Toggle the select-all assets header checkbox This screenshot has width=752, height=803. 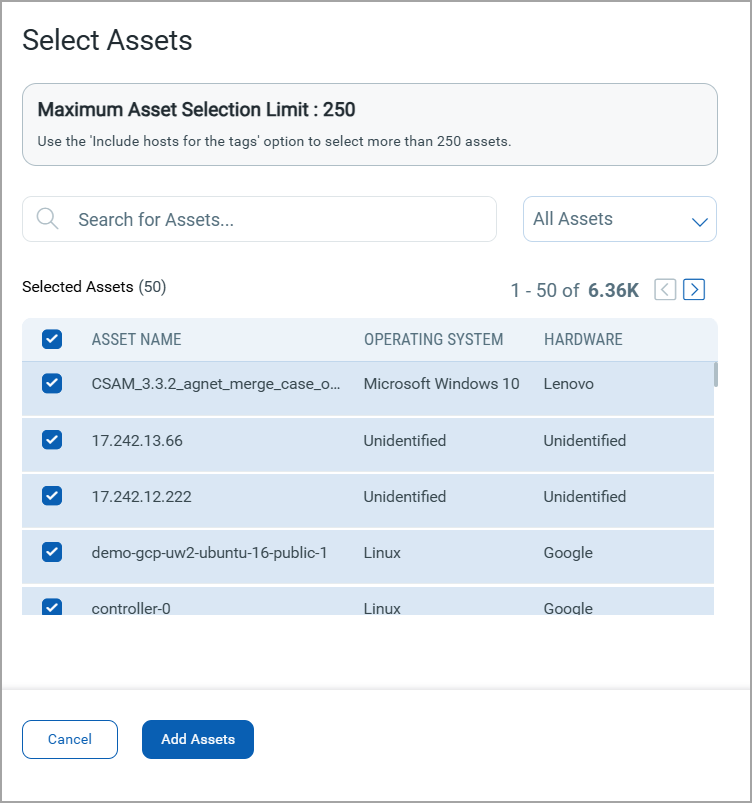(52, 339)
